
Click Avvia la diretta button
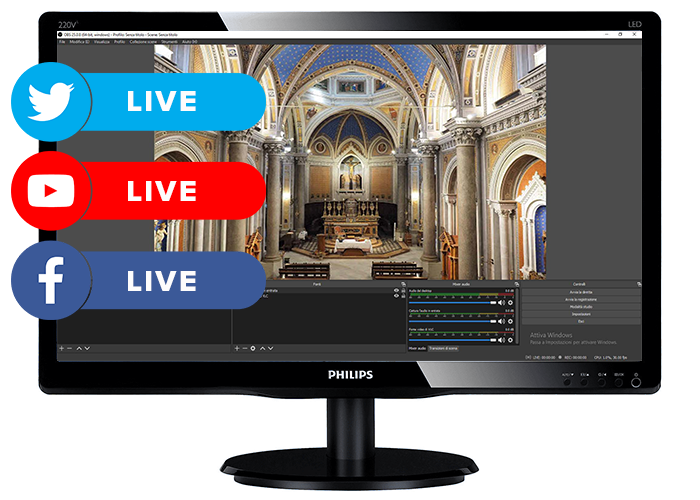[581, 291]
